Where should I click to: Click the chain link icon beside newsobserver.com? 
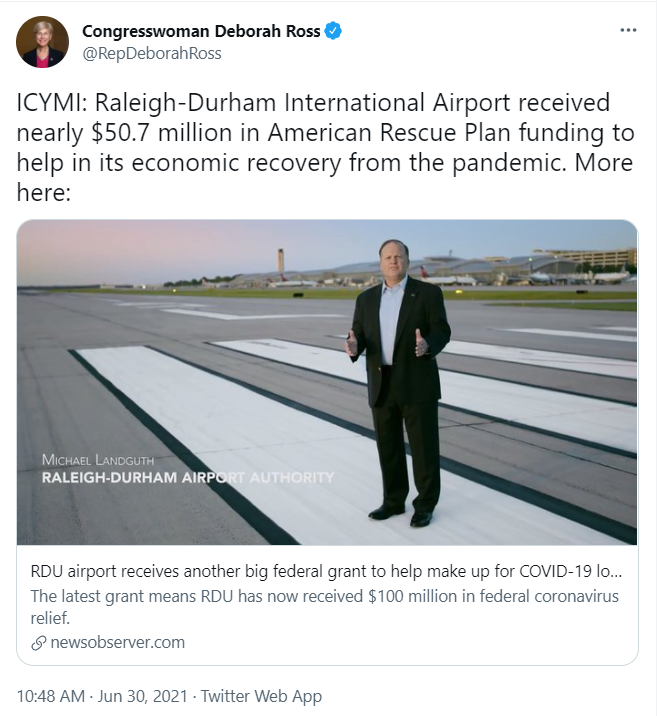(x=39, y=643)
